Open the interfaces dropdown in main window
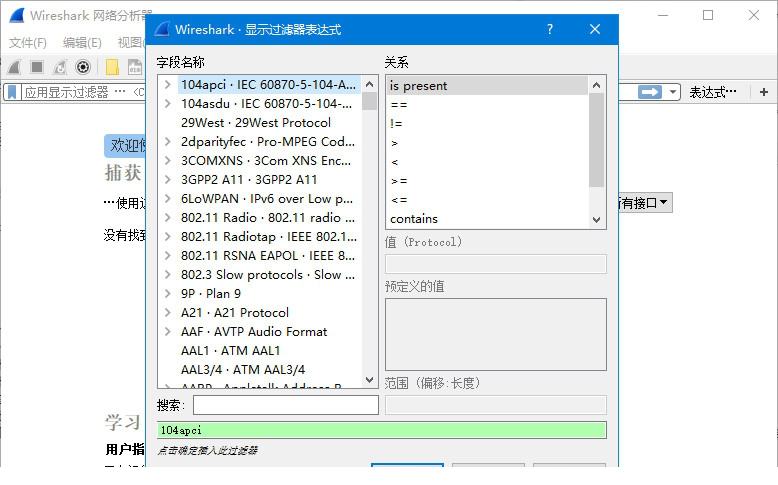This screenshot has width=778, height=485. 646,203
